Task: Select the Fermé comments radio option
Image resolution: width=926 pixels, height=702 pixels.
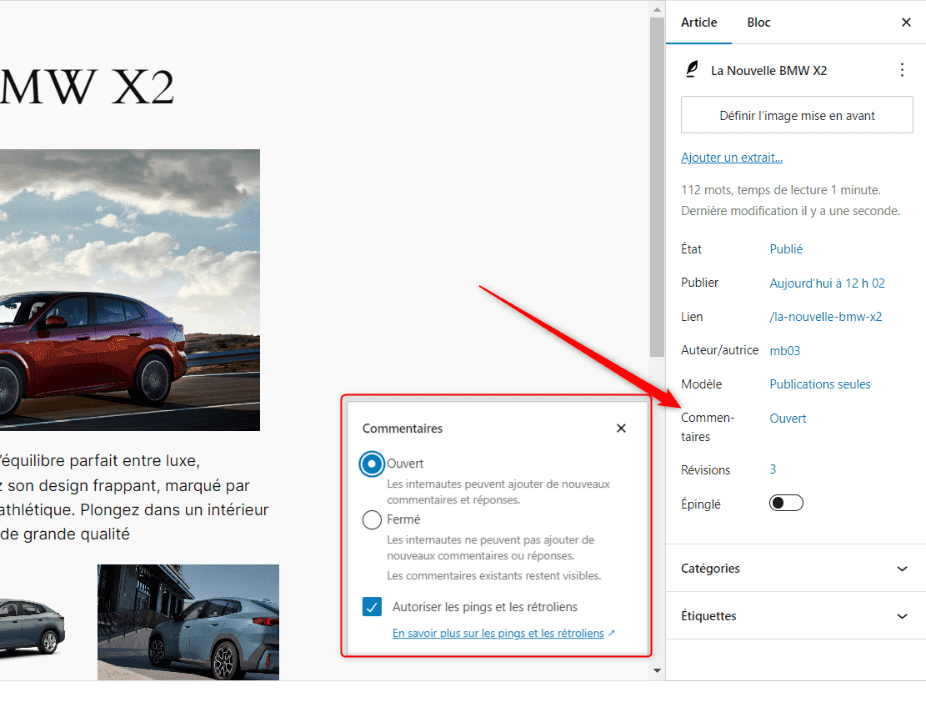Action: click(x=371, y=520)
